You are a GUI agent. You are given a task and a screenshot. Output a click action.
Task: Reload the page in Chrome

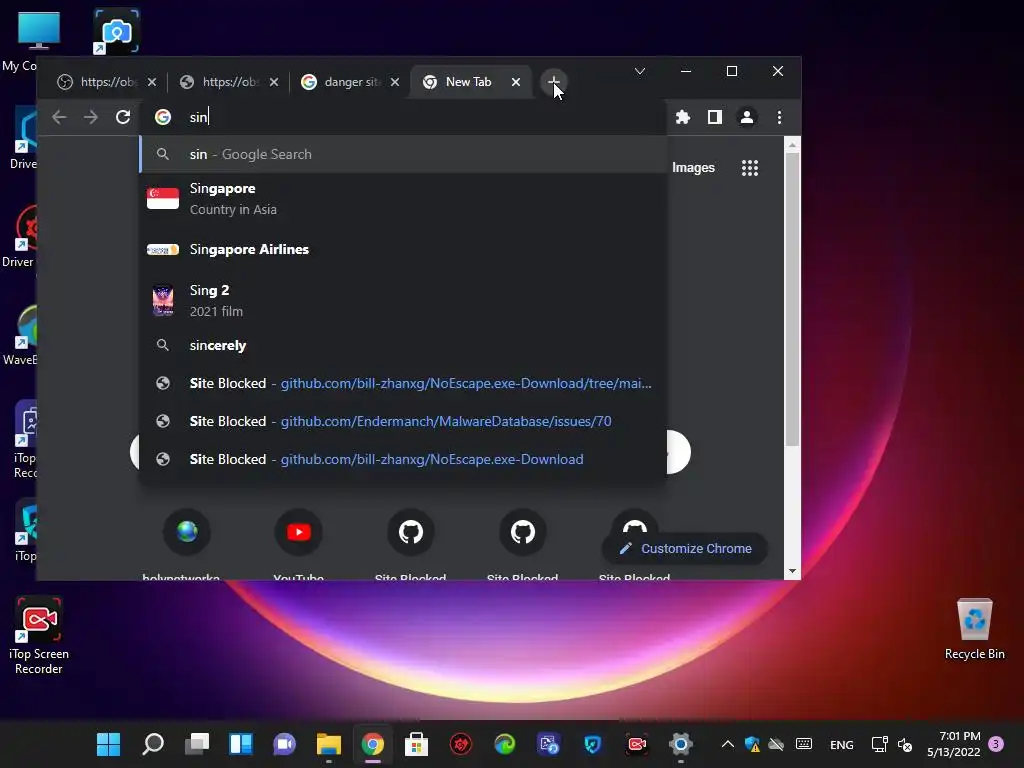(x=123, y=117)
